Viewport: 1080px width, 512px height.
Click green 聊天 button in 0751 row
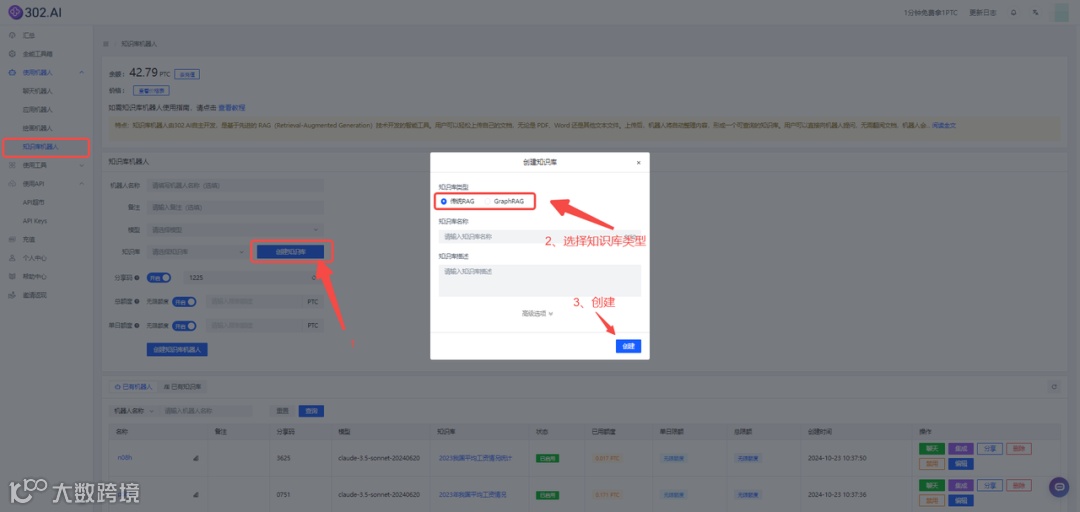pyautogui.click(x=932, y=486)
